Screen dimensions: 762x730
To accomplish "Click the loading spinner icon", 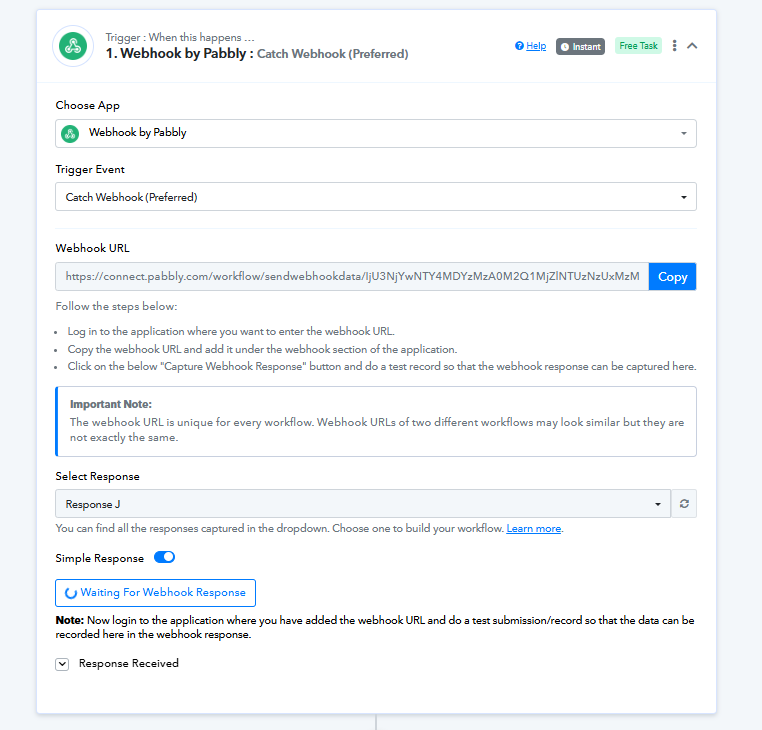I will click(70, 593).
